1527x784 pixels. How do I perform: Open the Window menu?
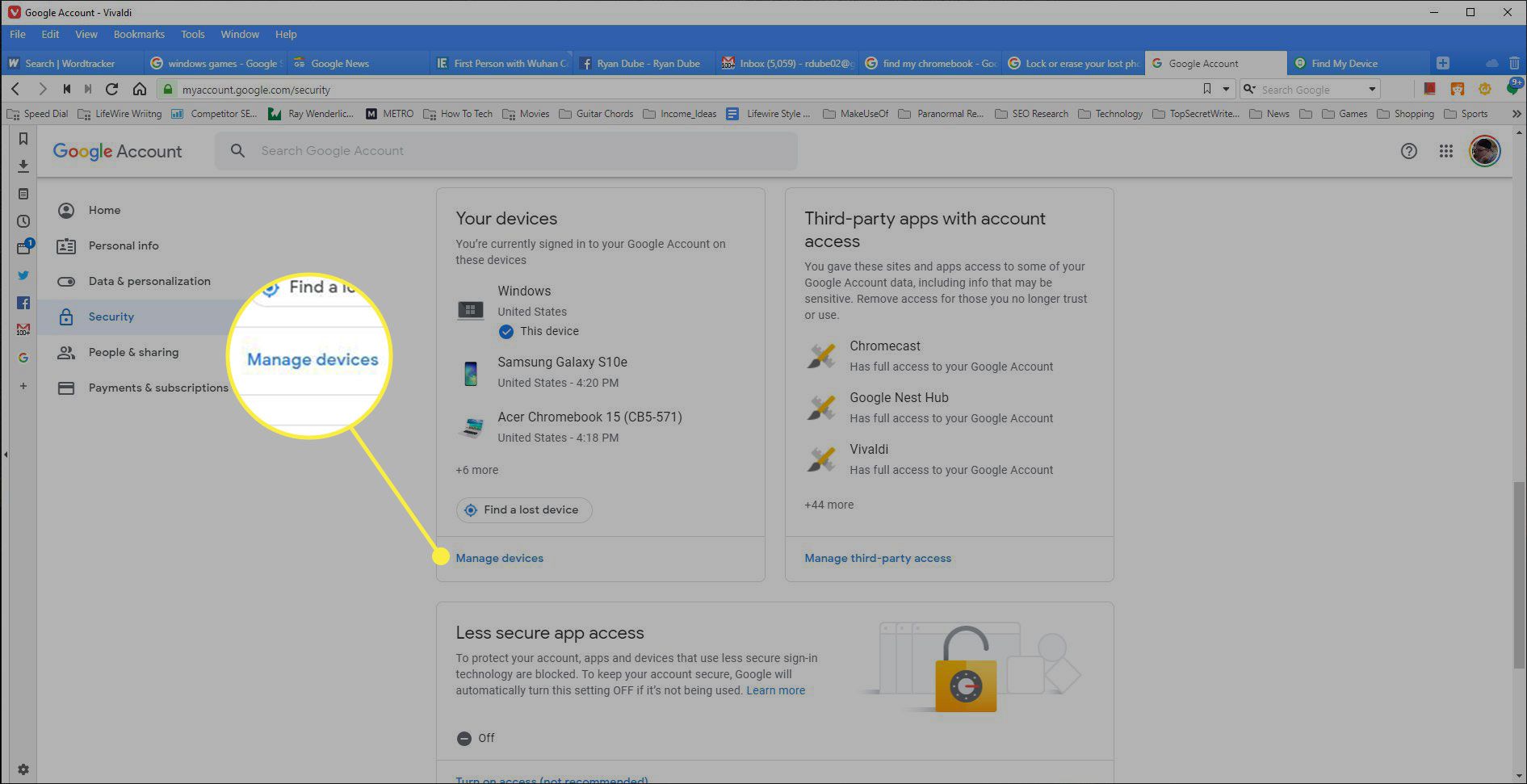(240, 34)
